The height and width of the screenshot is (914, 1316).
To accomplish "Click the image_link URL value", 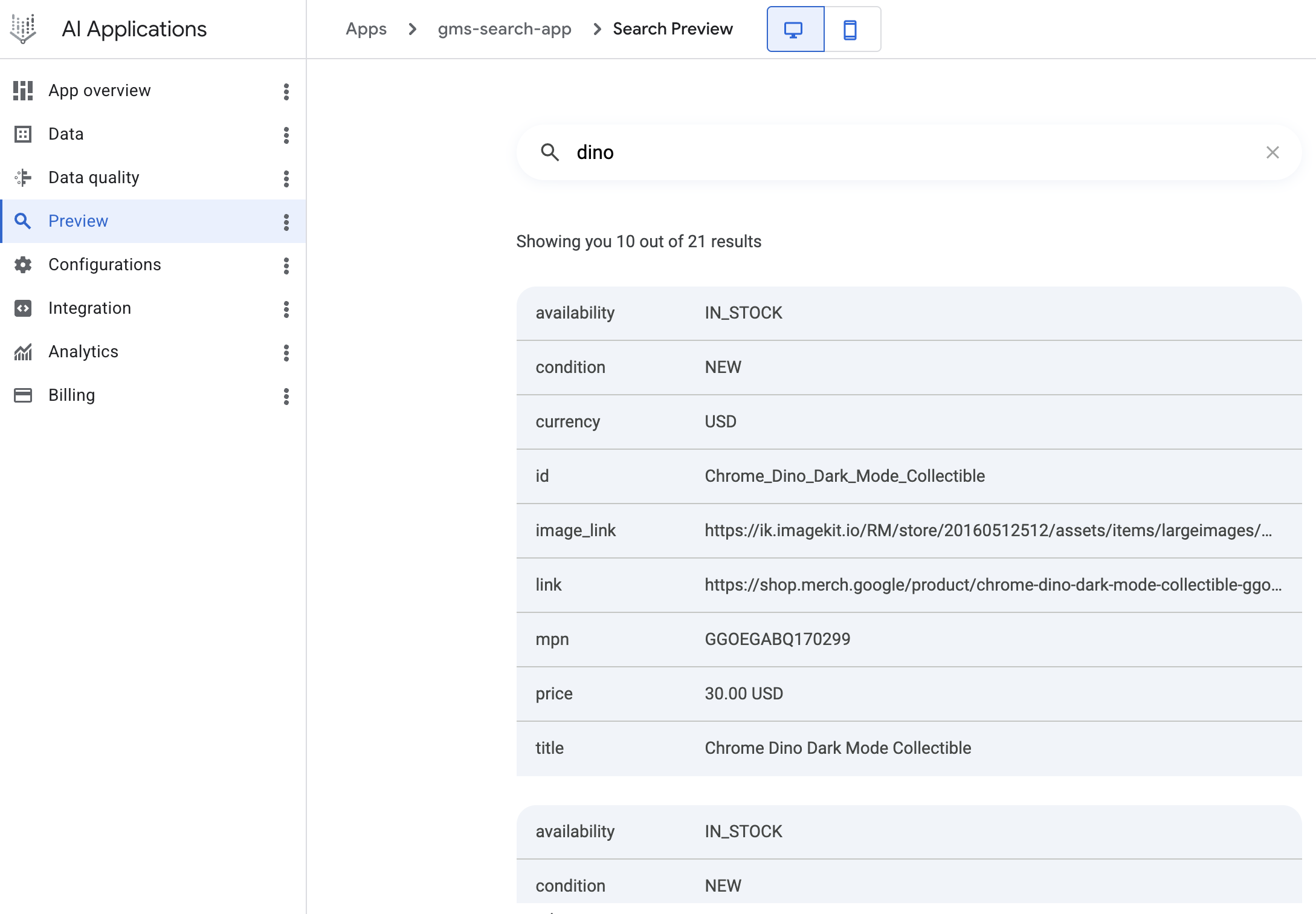I will pos(989,531).
